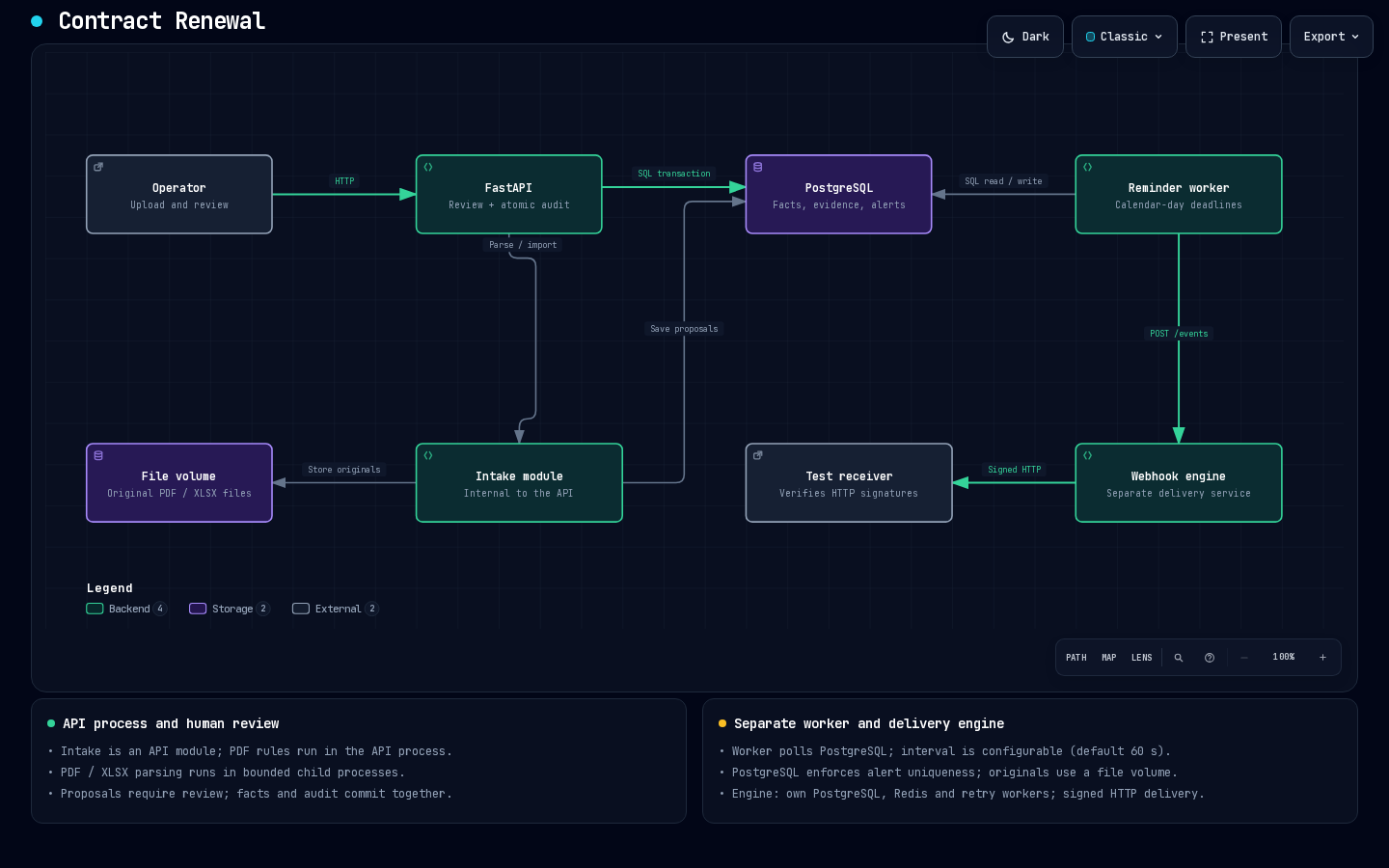Click the external-link icon on Operator node
1389x868 pixels.
[98, 167]
